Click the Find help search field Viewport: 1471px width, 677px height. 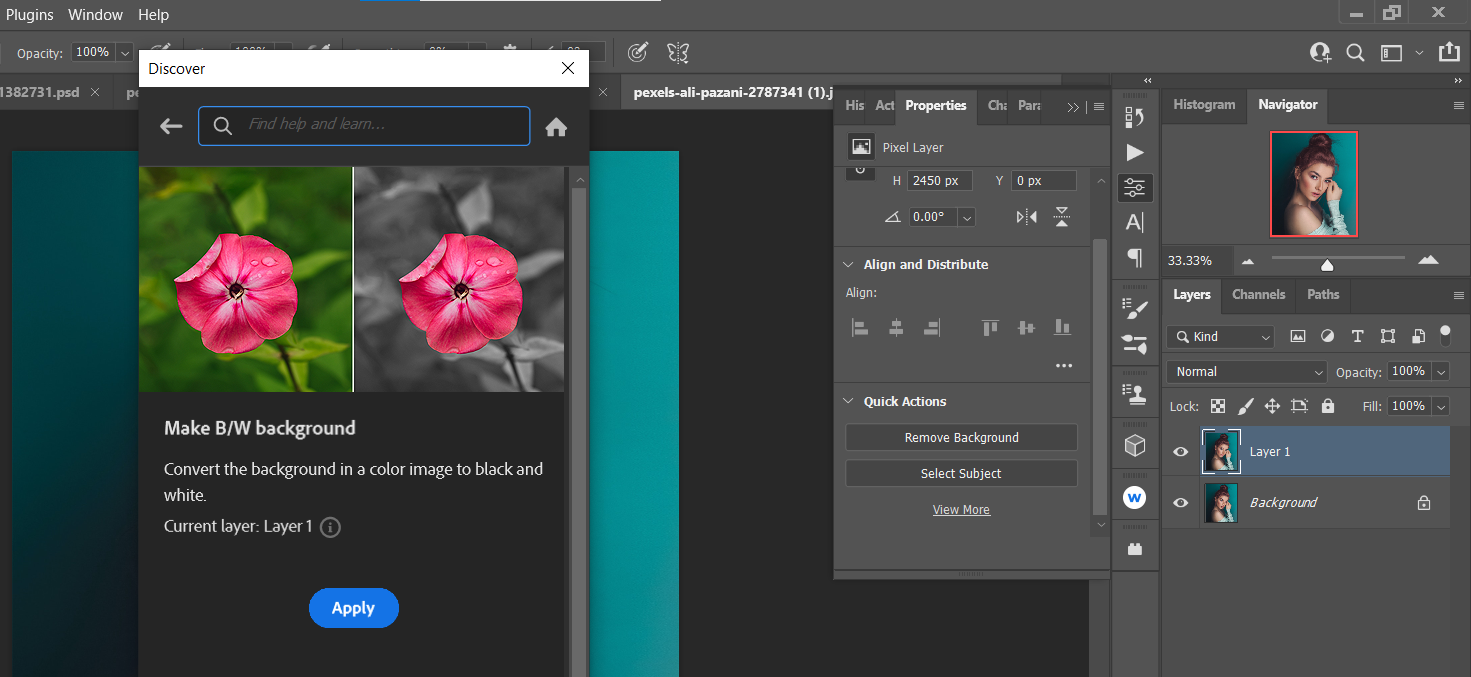(364, 125)
